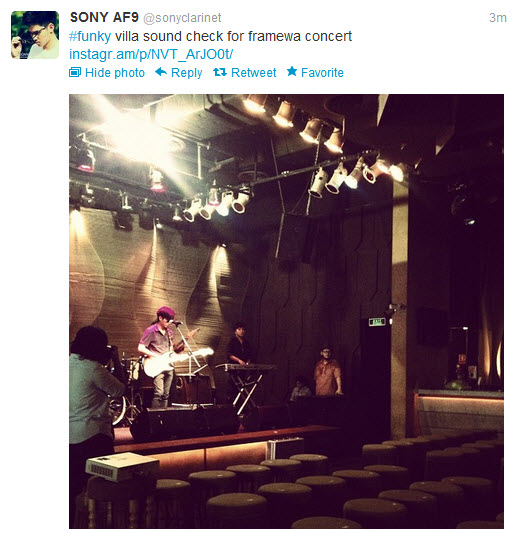This screenshot has height=533, width=515.
Task: Click the green exit sign in photo
Action: (377, 322)
